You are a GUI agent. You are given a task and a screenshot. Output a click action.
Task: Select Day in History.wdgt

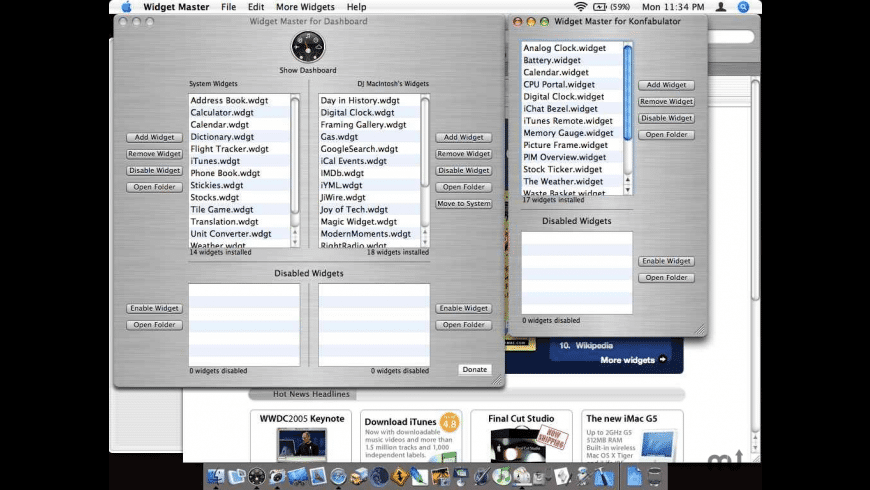370,100
